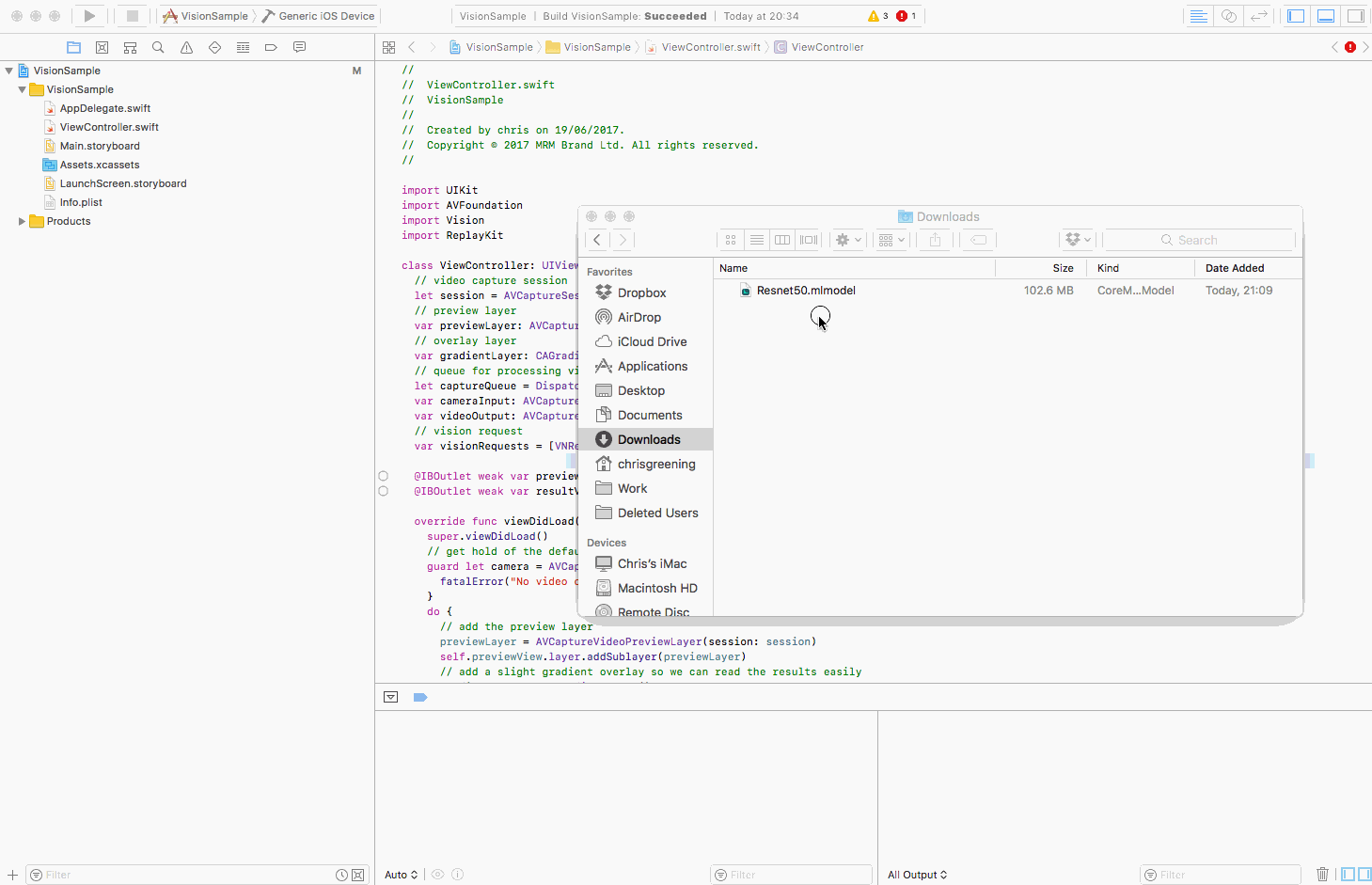Click the Share button in Finder toolbar
This screenshot has width=1372, height=885.
935,240
